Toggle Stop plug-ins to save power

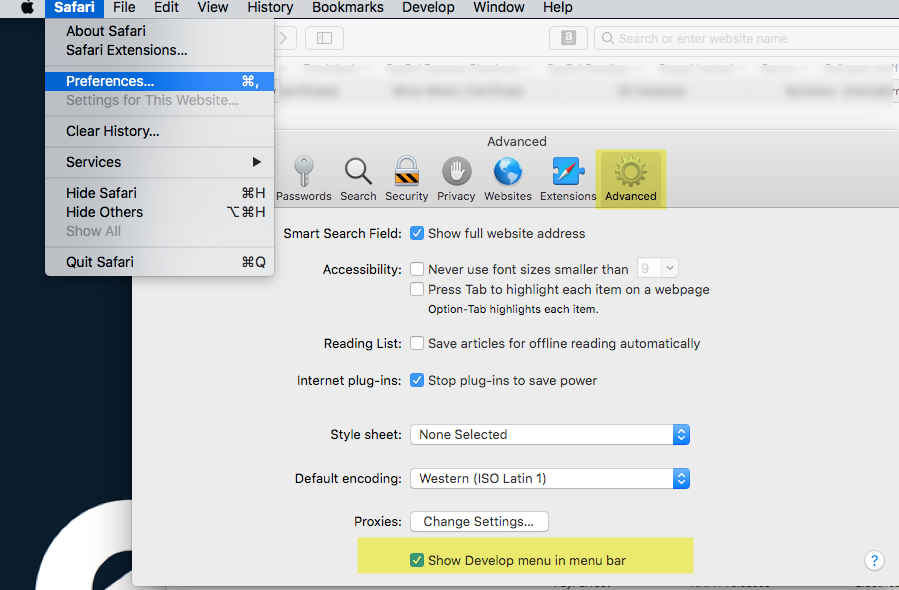417,380
